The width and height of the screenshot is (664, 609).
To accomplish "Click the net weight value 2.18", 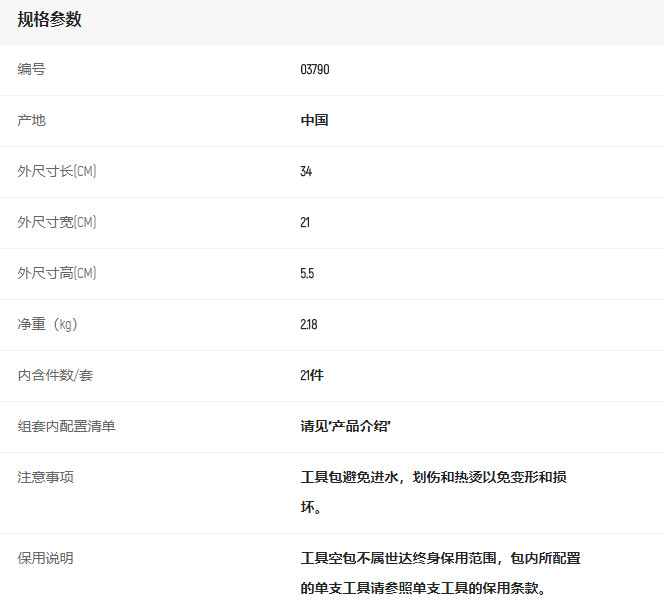I will [308, 325].
